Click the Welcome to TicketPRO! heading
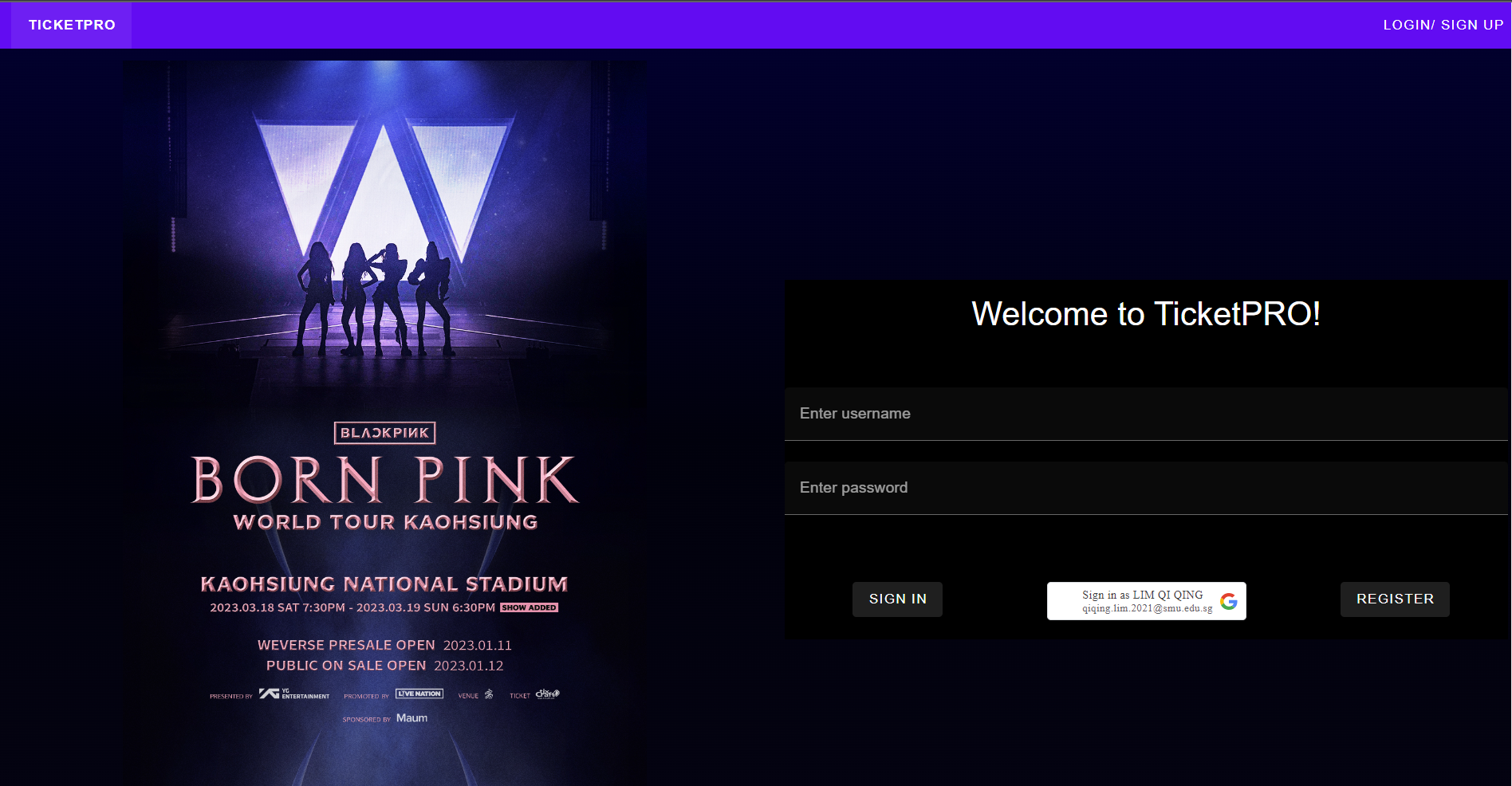1512x786 pixels. tap(1145, 314)
